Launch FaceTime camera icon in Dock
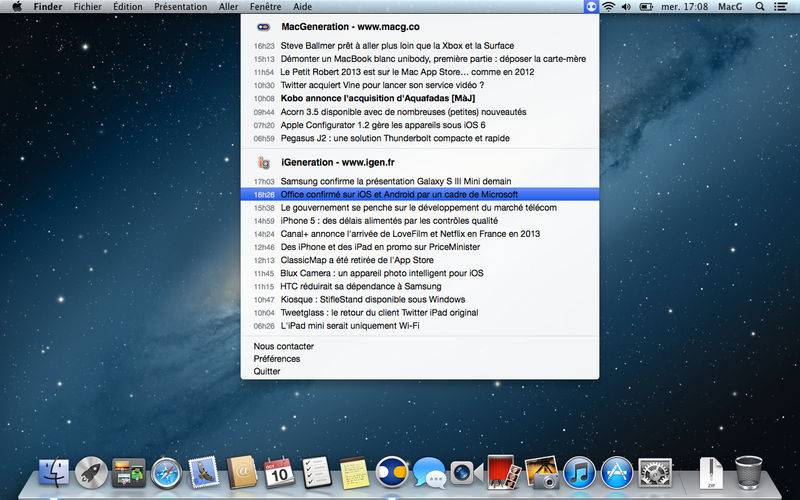Viewport: 800px width, 500px height. click(x=466, y=473)
